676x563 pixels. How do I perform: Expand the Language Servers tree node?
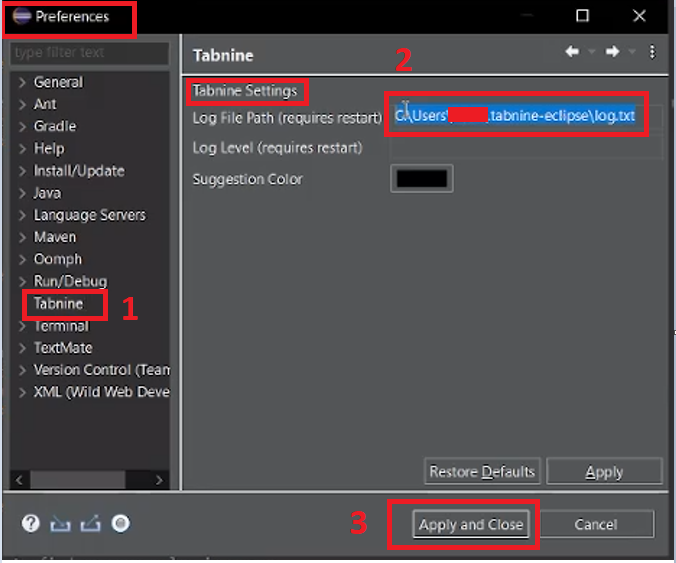pyautogui.click(x=22, y=215)
